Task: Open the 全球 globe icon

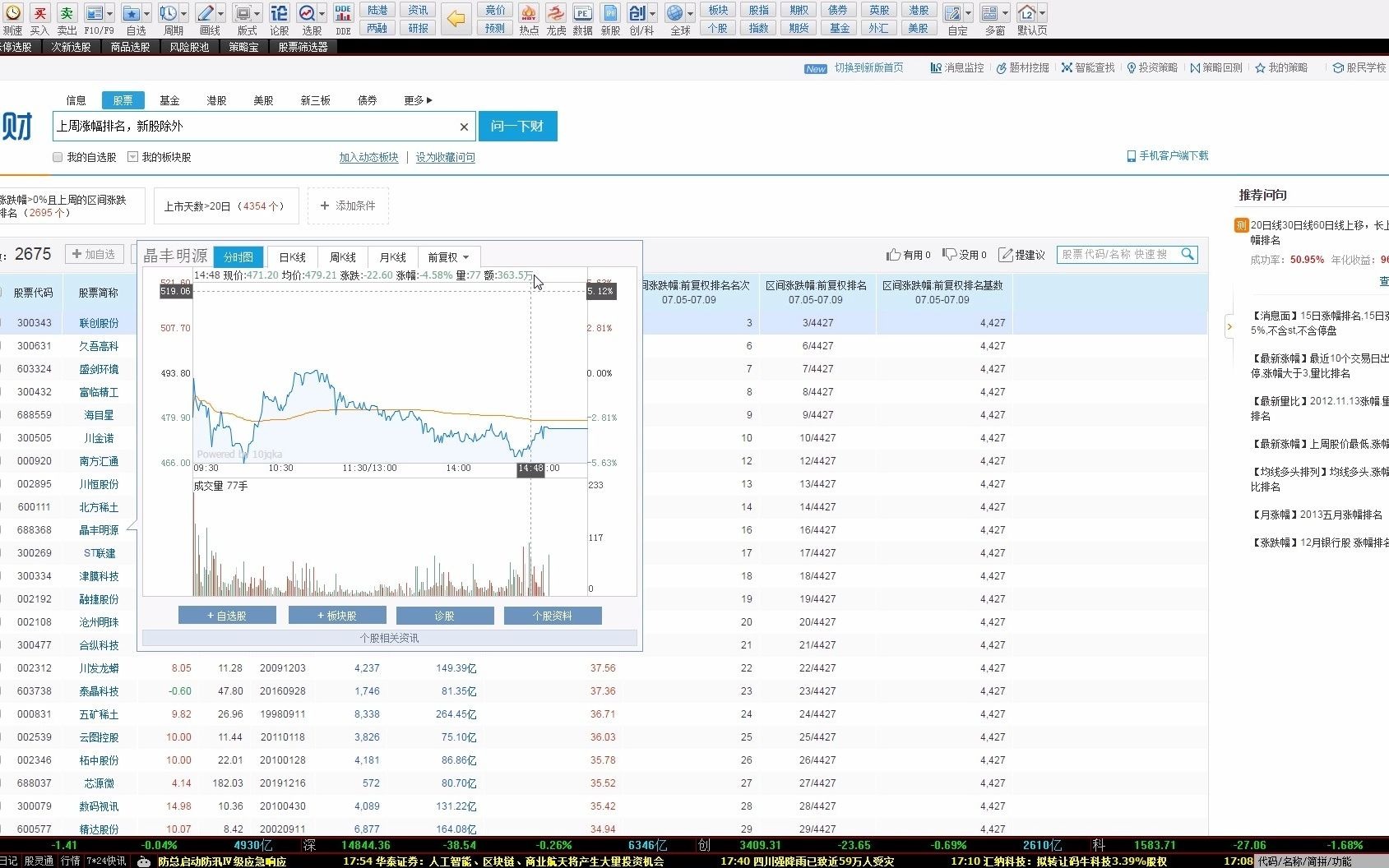Action: pyautogui.click(x=675, y=13)
